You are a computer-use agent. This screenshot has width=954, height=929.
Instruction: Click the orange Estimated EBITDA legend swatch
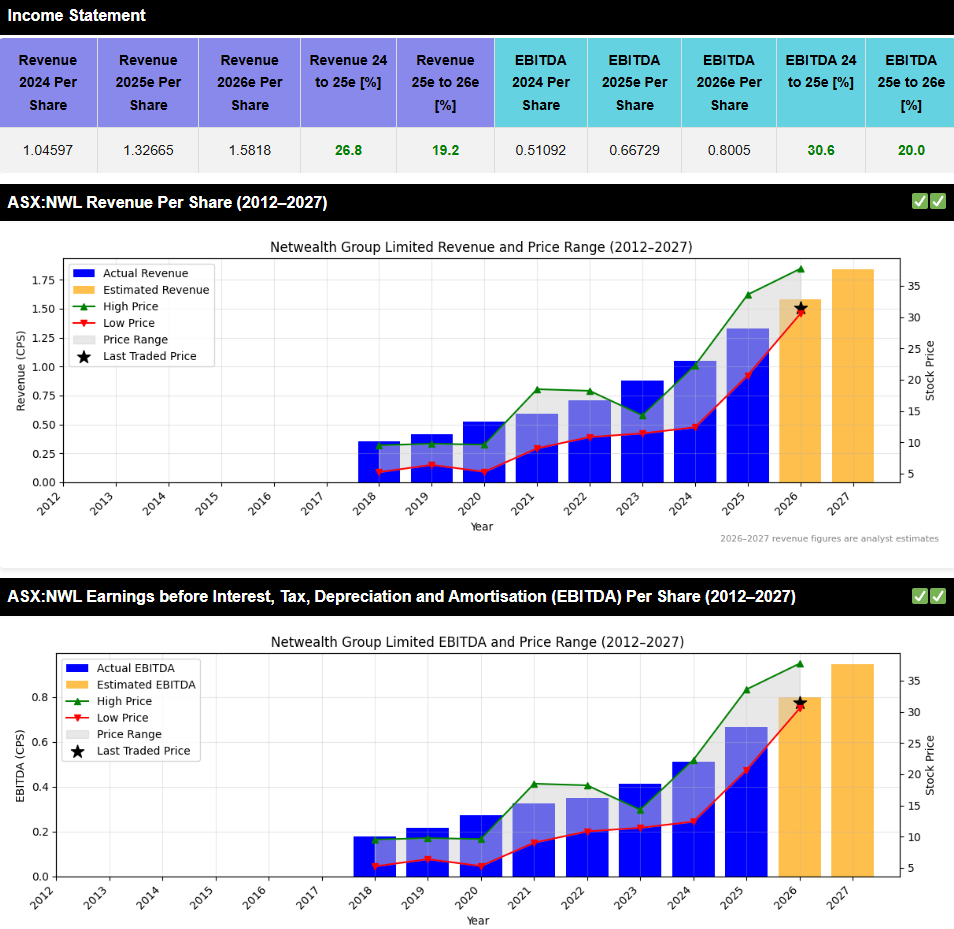[77, 685]
